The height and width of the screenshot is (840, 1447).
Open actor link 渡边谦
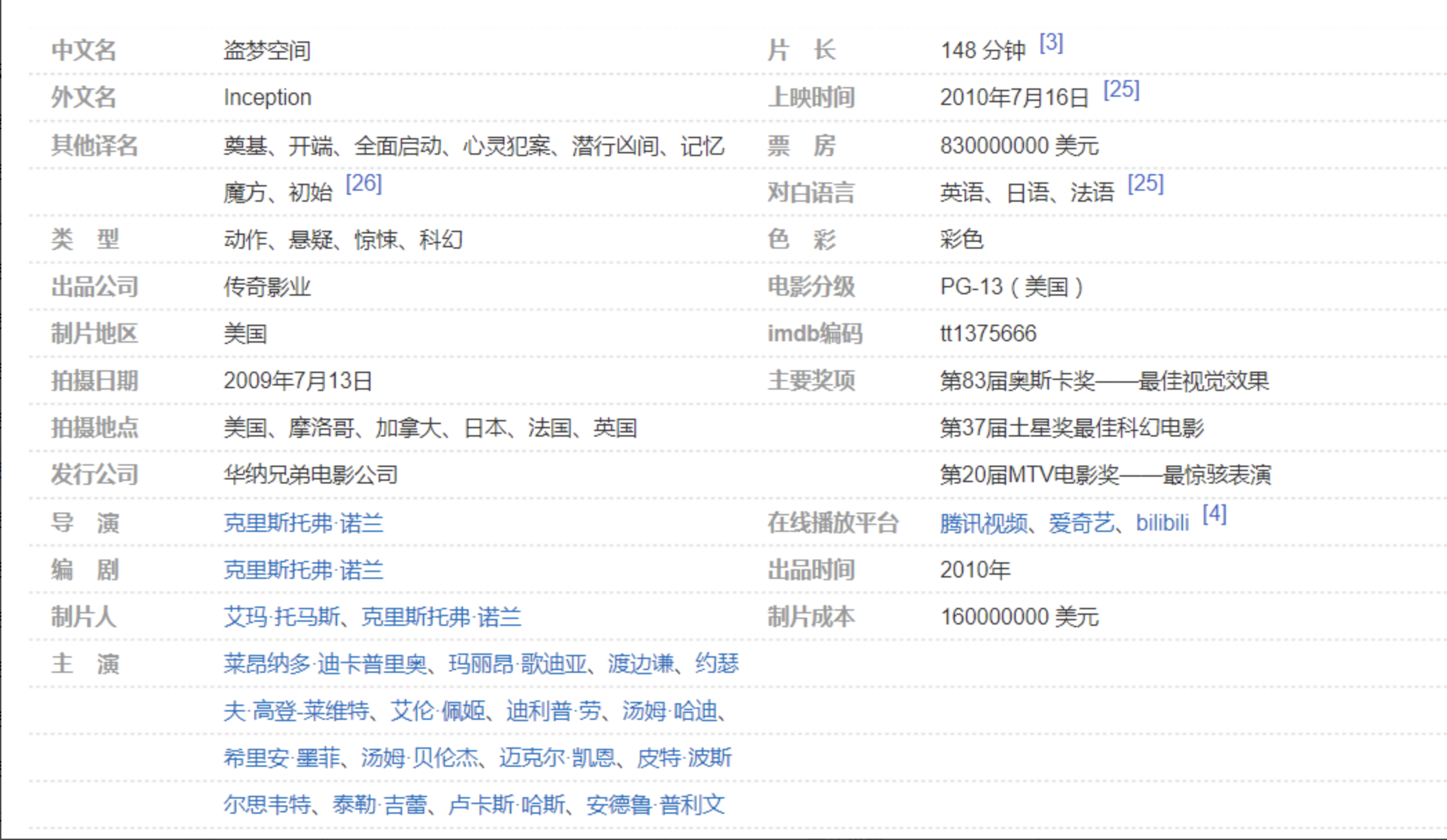641,664
